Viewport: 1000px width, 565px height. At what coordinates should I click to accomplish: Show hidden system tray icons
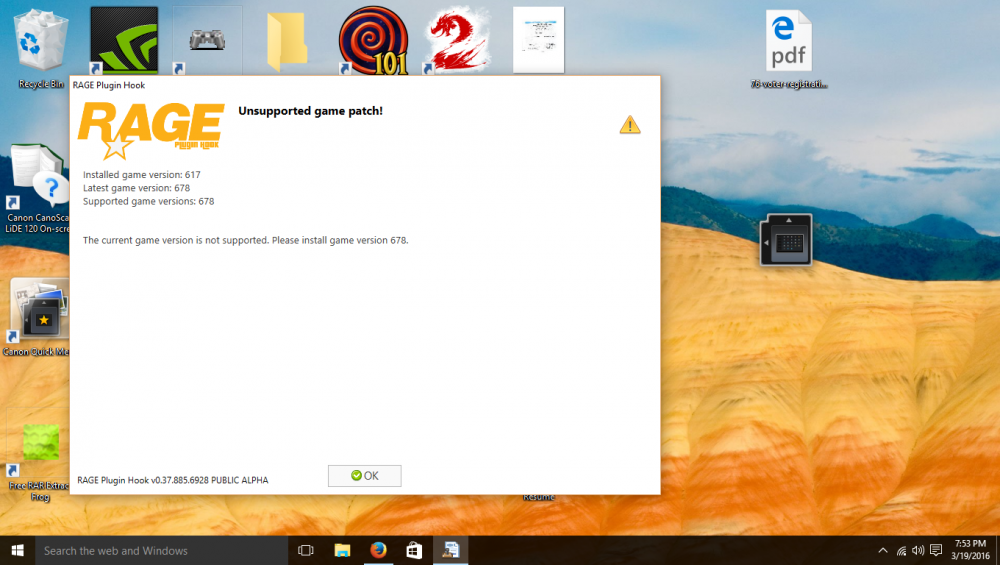coord(883,550)
